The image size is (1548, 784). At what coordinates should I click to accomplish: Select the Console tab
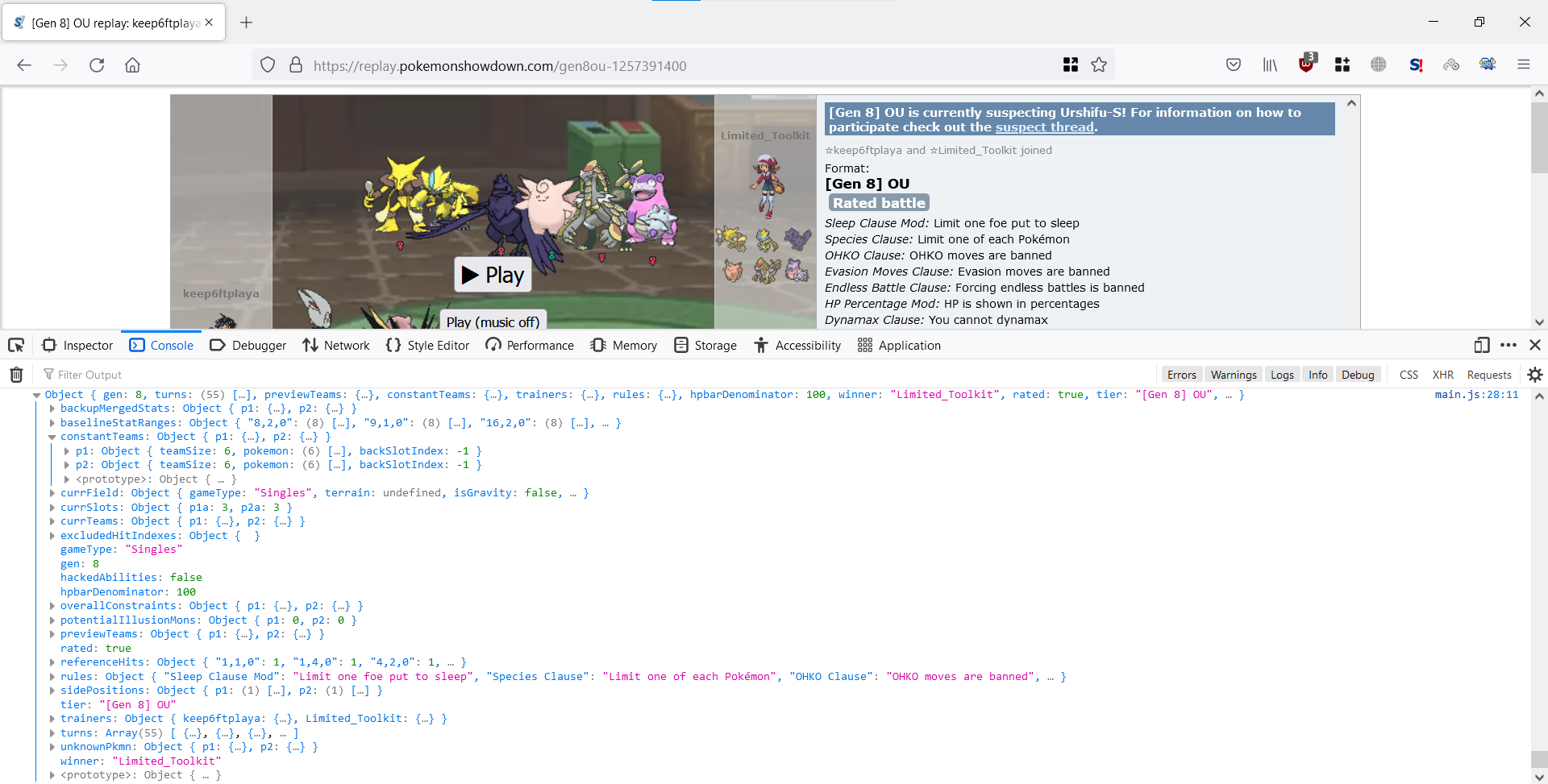pos(161,346)
